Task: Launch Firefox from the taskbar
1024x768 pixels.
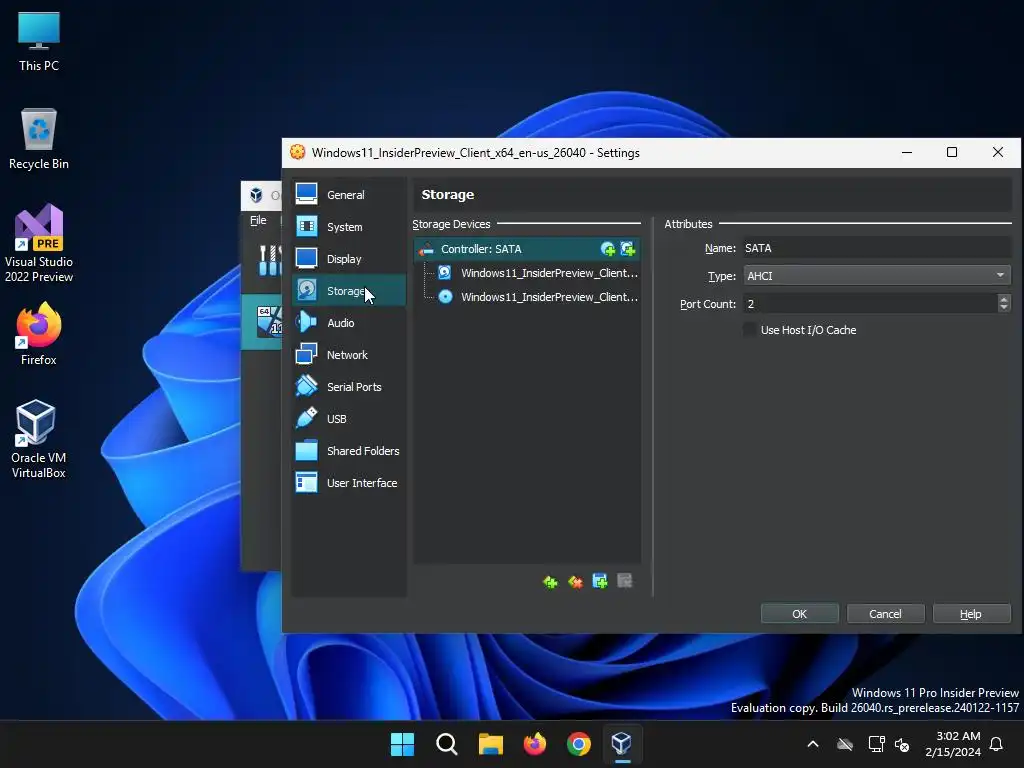Action: (x=535, y=744)
